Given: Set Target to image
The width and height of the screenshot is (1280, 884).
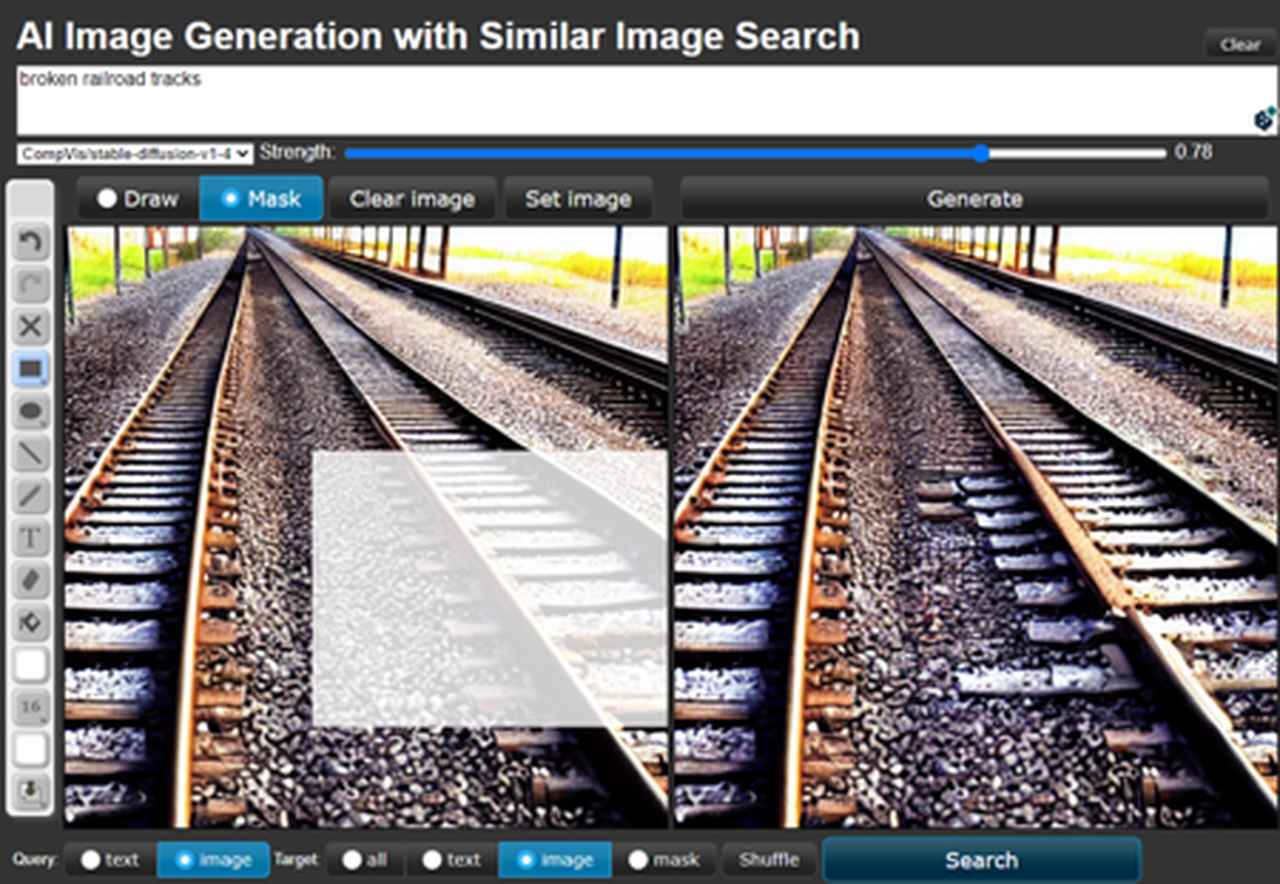Looking at the screenshot, I should coord(555,860).
